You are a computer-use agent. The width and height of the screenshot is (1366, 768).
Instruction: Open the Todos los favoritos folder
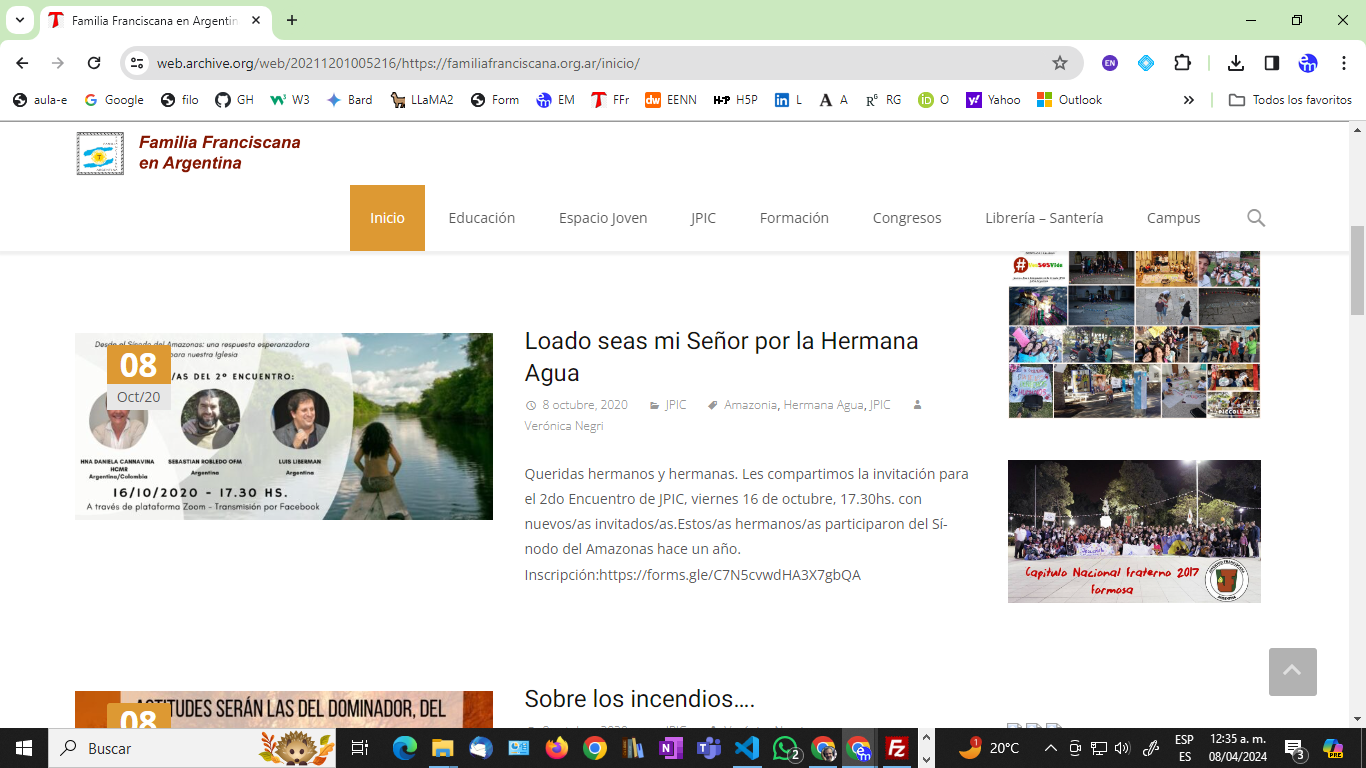click(1290, 100)
